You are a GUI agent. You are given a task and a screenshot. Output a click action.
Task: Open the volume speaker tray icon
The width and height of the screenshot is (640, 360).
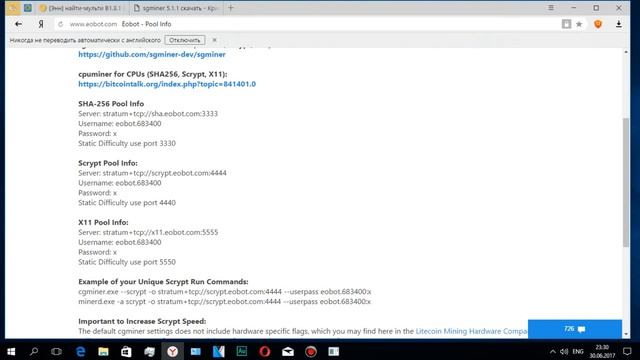(564, 351)
